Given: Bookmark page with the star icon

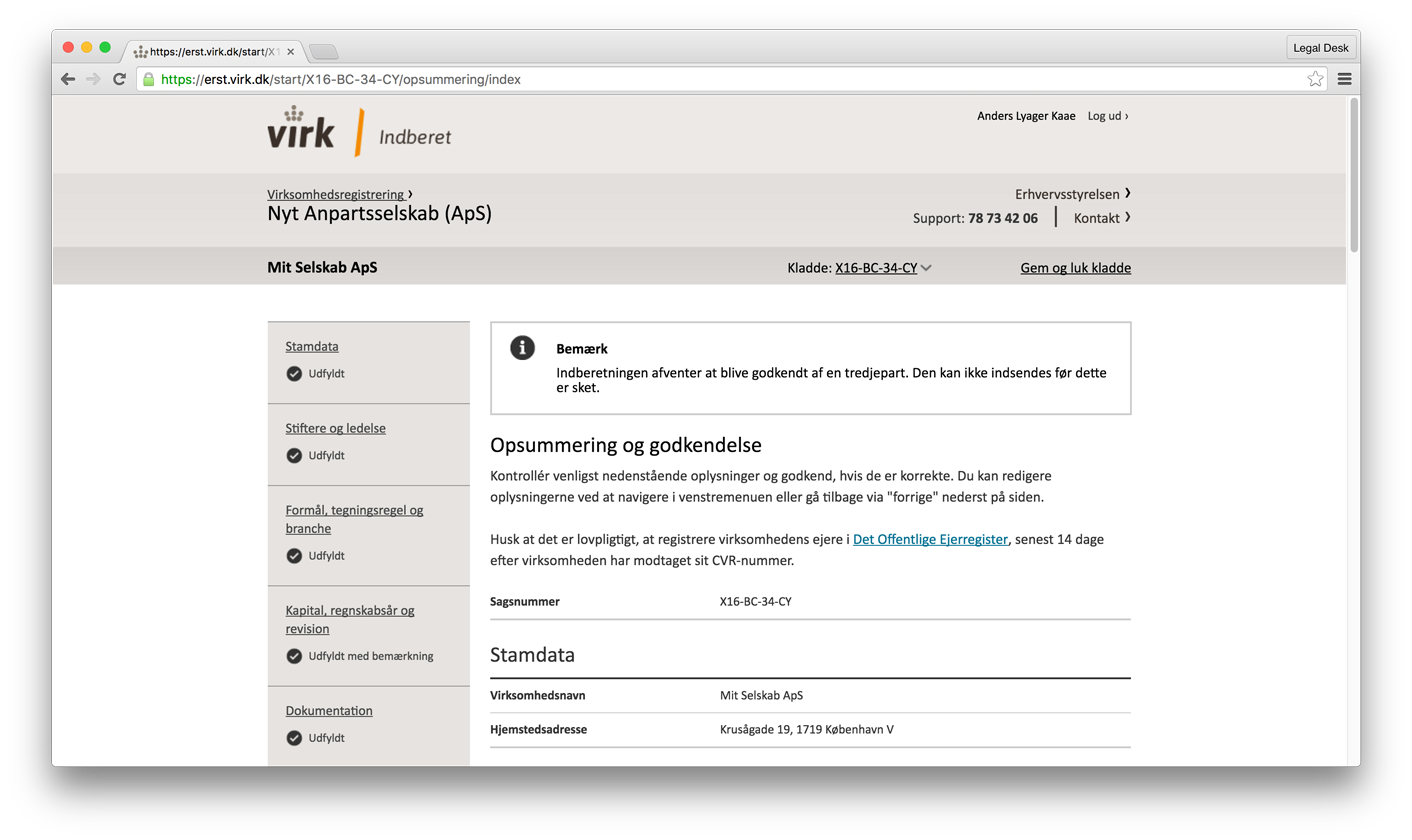Looking at the screenshot, I should click(1315, 79).
